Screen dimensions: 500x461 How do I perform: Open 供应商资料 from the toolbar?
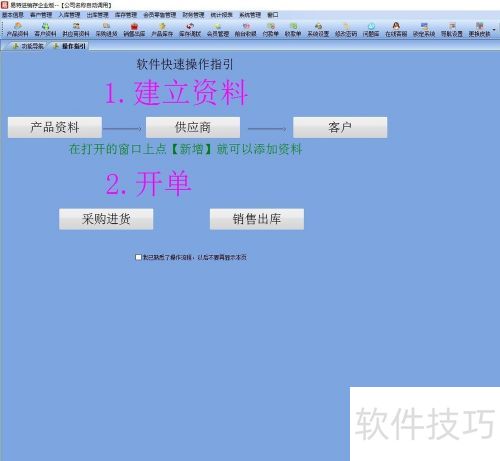click(x=76, y=29)
